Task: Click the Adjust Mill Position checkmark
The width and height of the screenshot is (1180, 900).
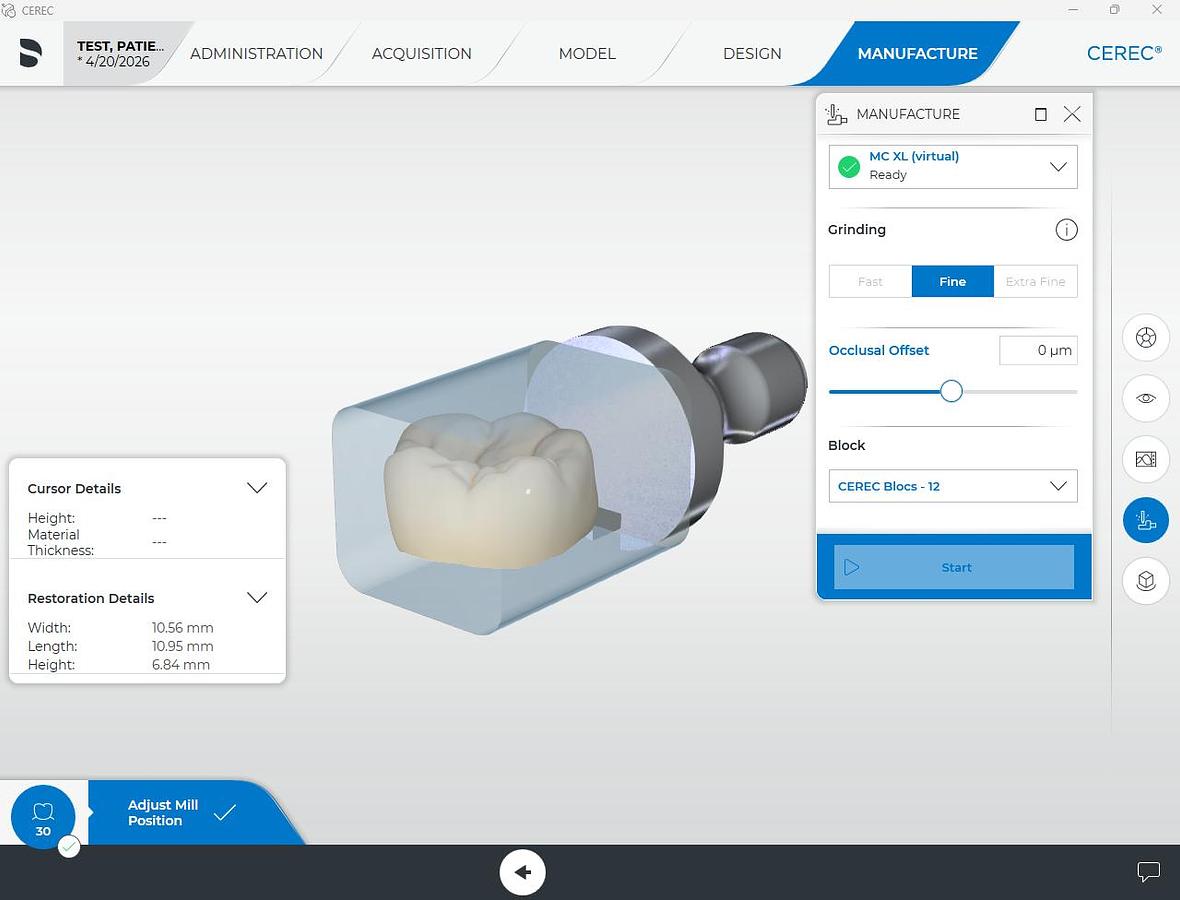Action: [224, 813]
